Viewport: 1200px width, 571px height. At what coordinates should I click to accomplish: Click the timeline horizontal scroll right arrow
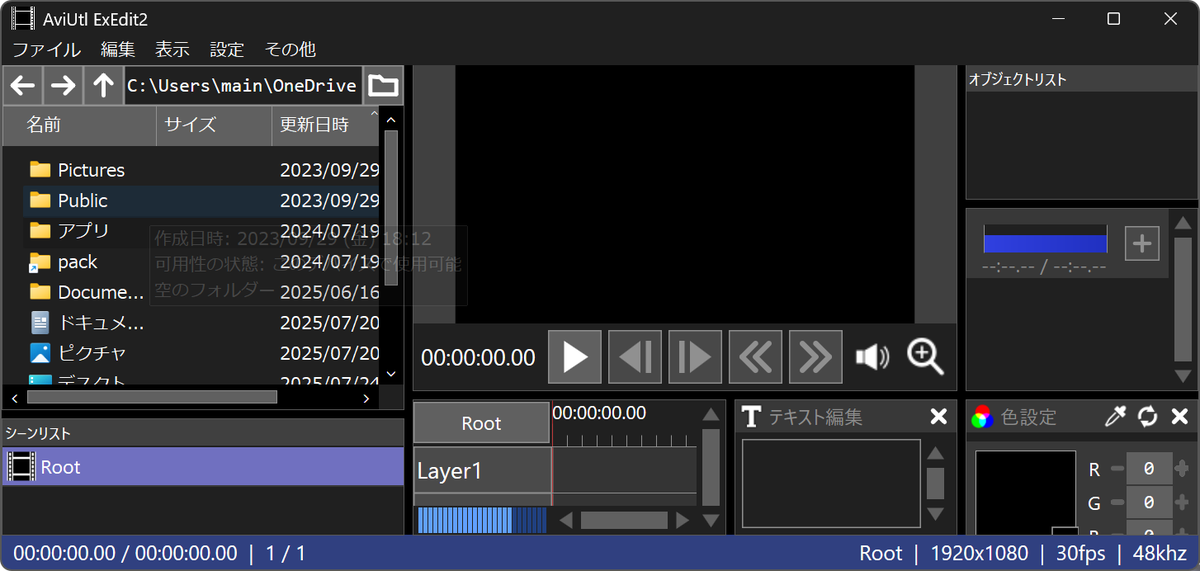[682, 520]
